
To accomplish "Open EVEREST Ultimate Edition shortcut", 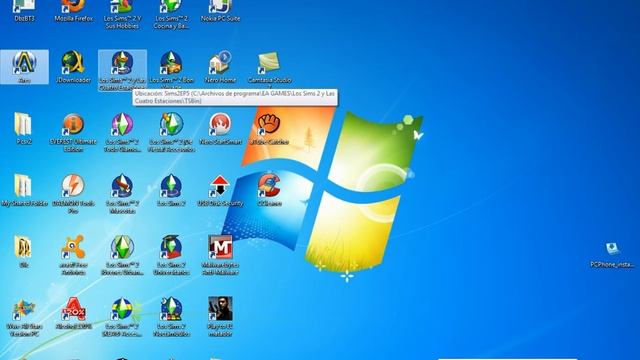I will (73, 132).
